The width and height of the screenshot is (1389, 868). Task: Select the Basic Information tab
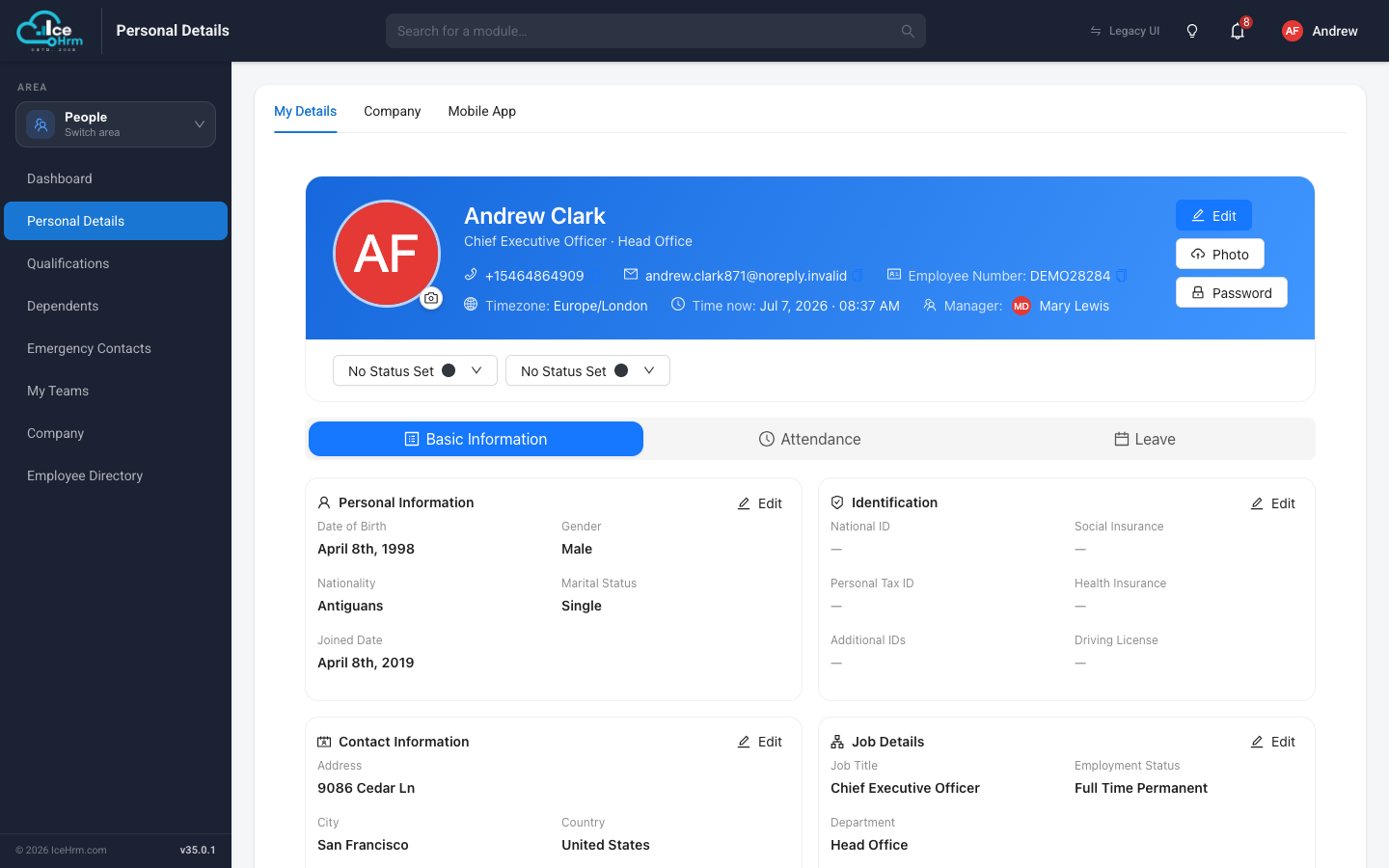coord(476,439)
